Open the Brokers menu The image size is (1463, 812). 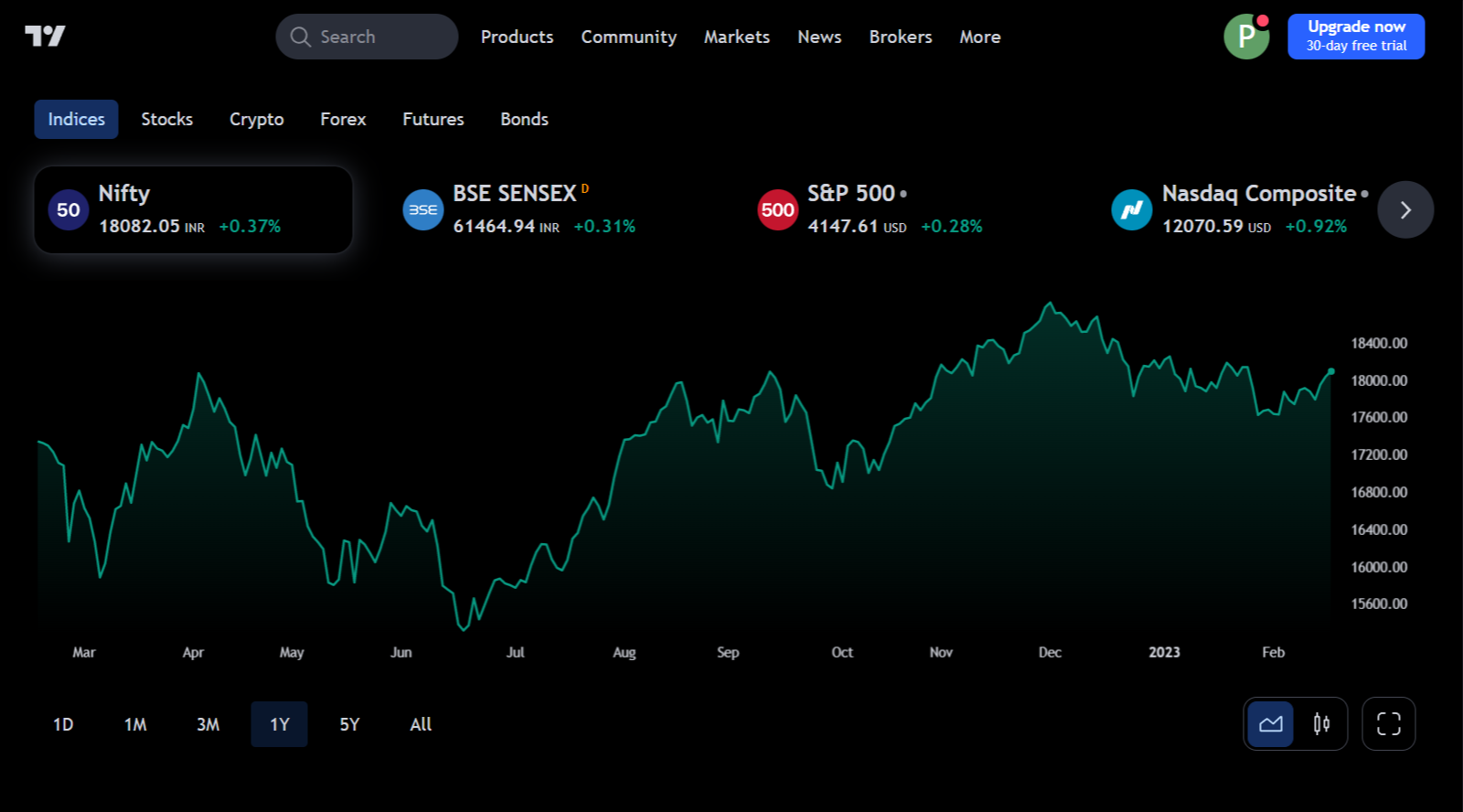click(901, 37)
